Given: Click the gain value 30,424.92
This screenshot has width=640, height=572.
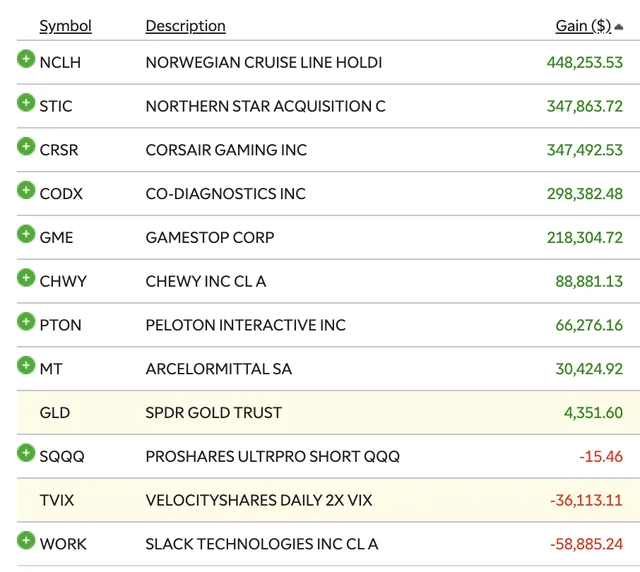Looking at the screenshot, I should pos(589,369).
